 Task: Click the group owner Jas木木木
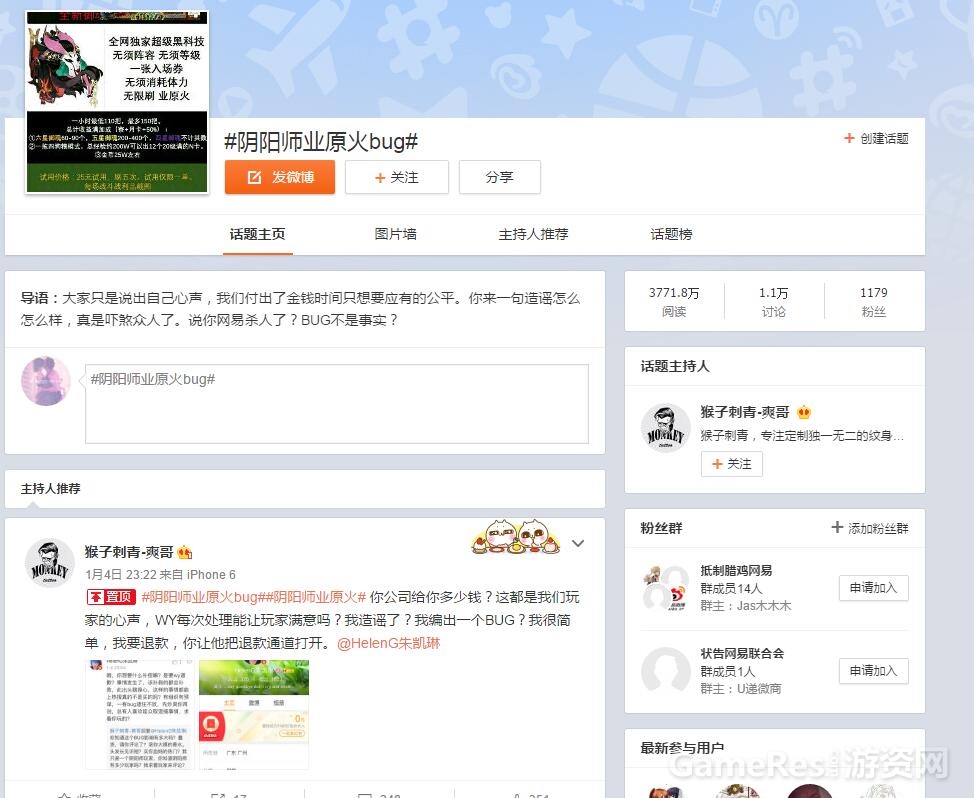(x=763, y=605)
